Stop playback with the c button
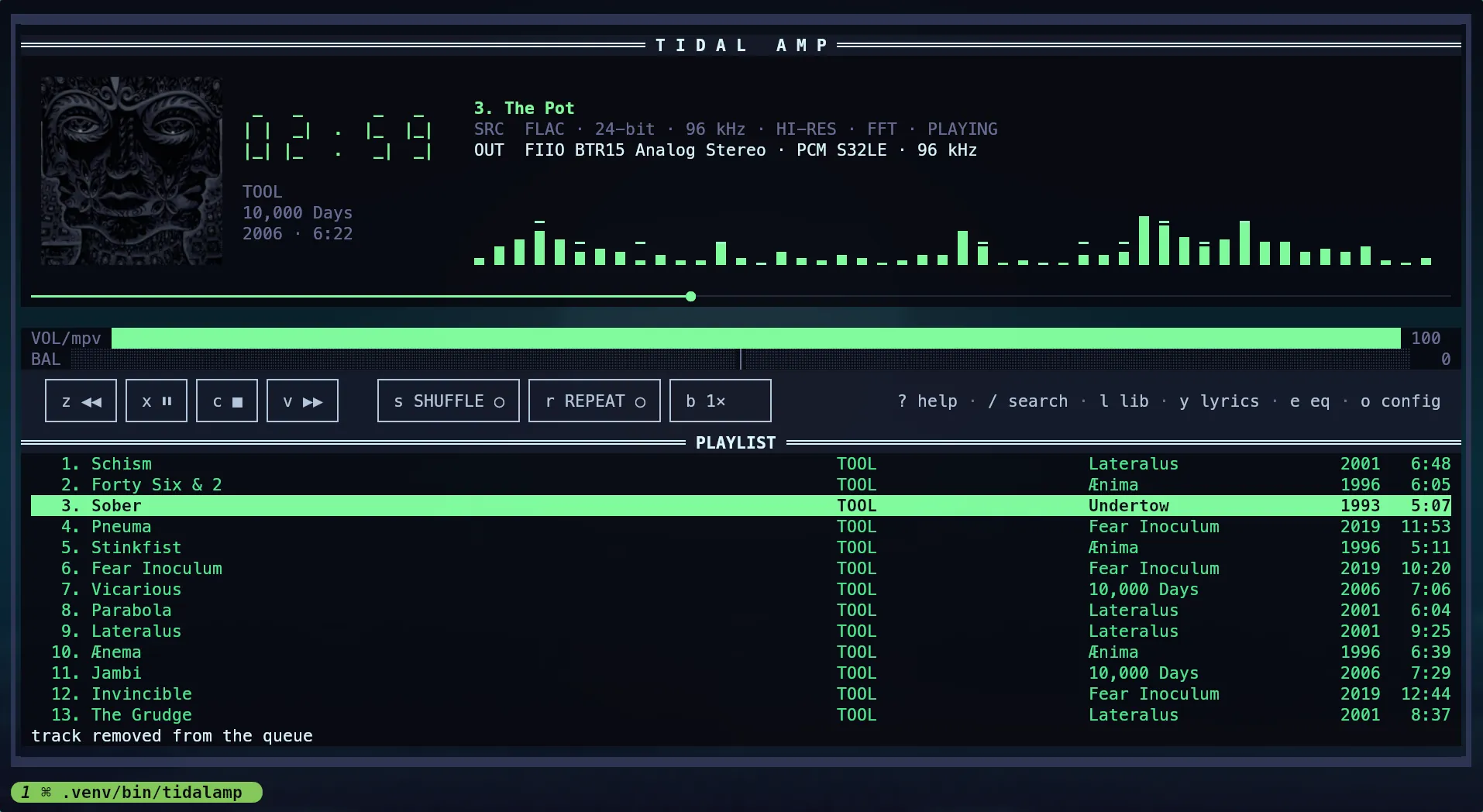Viewport: 1483px width, 812px height. pyautogui.click(x=227, y=401)
